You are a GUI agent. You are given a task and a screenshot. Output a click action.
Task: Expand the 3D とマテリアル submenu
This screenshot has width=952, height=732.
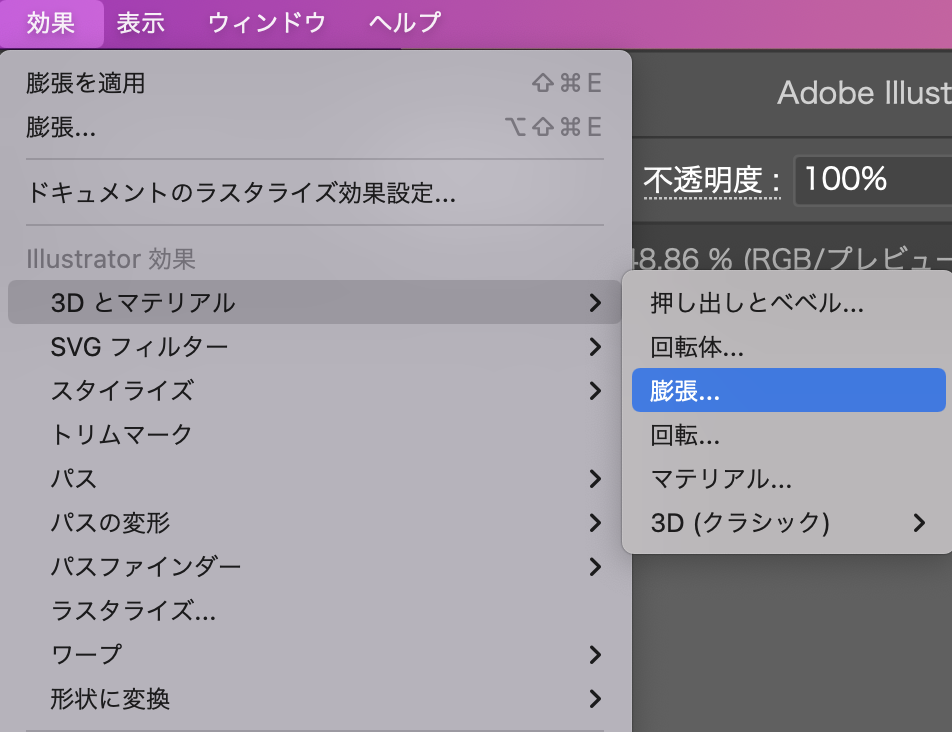coord(143,302)
